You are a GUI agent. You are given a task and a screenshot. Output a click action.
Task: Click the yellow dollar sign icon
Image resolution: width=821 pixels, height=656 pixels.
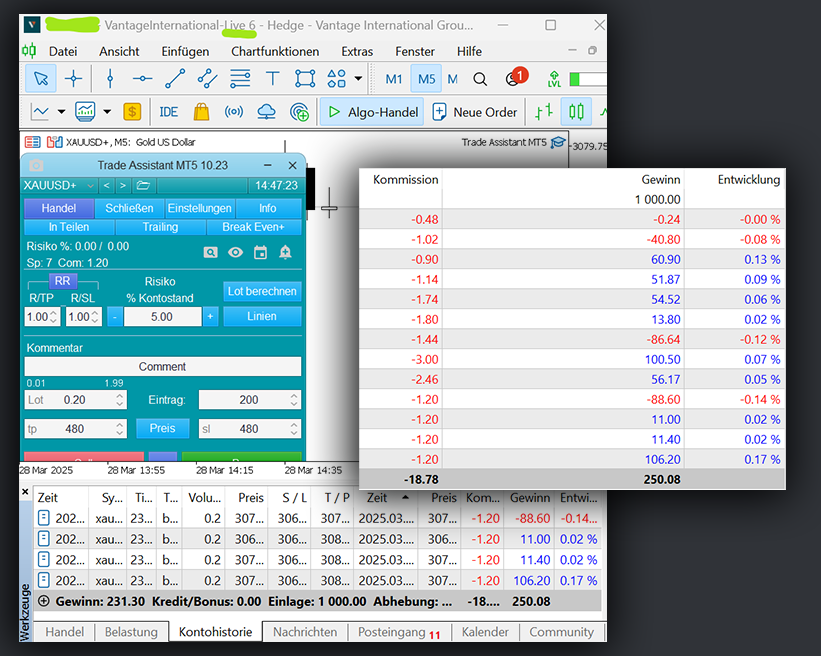click(132, 112)
